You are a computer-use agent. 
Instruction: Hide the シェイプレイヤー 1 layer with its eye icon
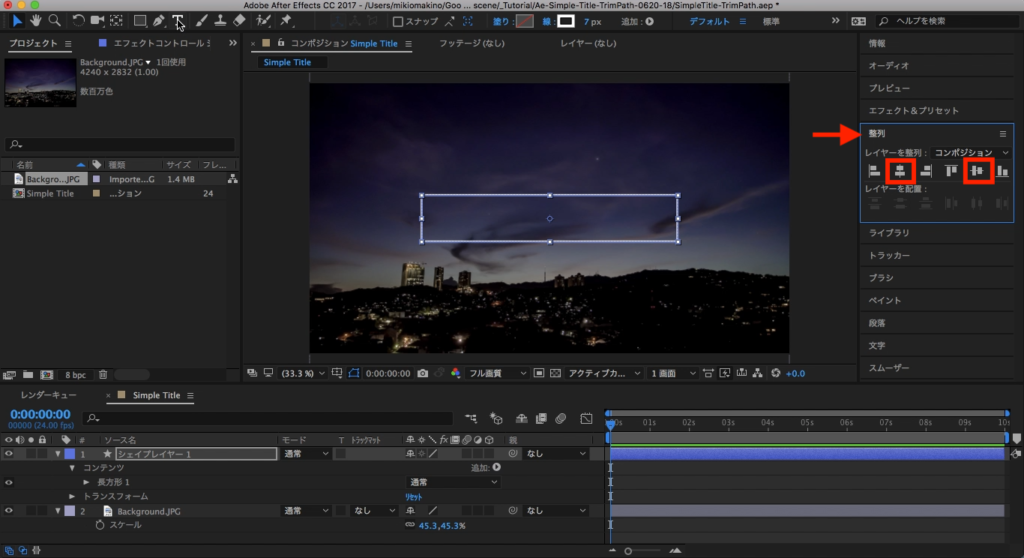coord(9,453)
